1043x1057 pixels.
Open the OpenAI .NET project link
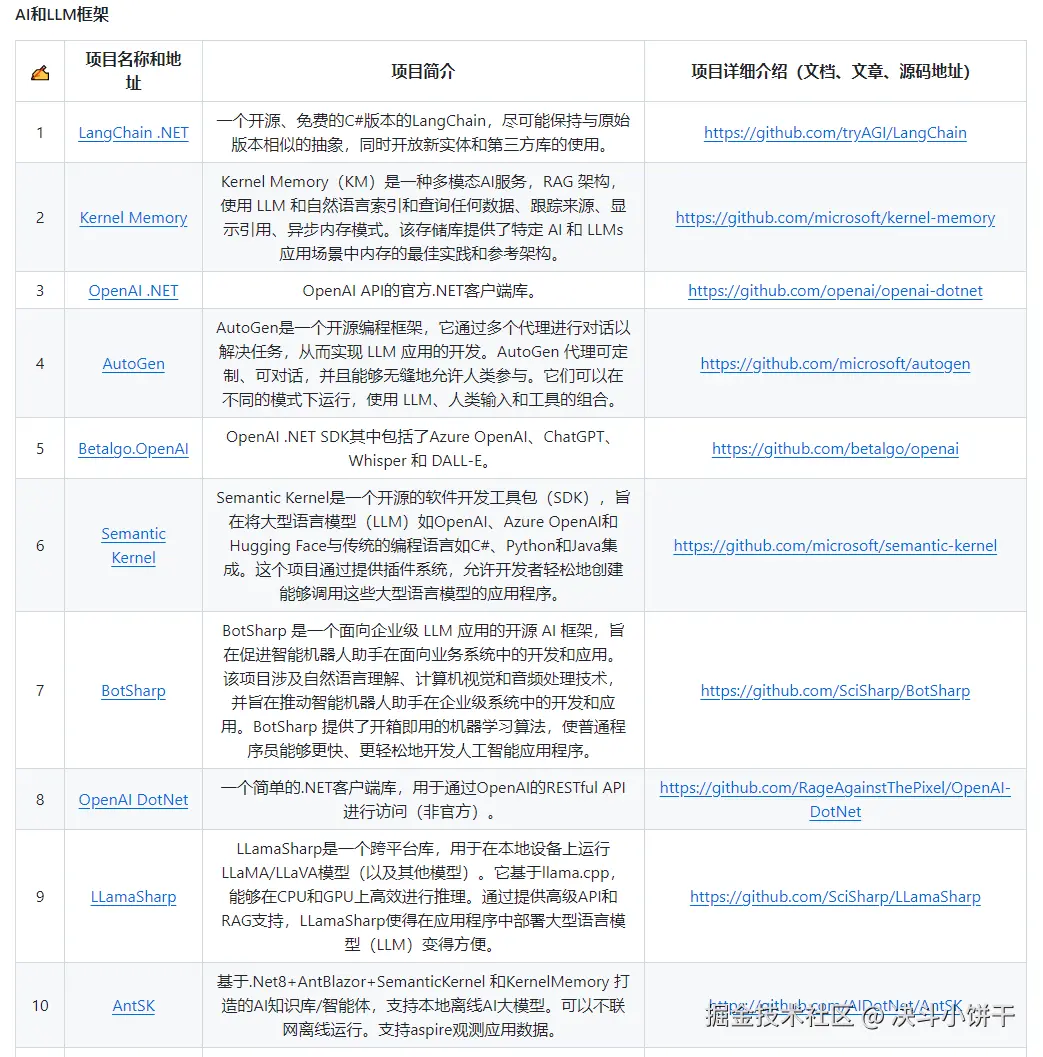tap(133, 291)
